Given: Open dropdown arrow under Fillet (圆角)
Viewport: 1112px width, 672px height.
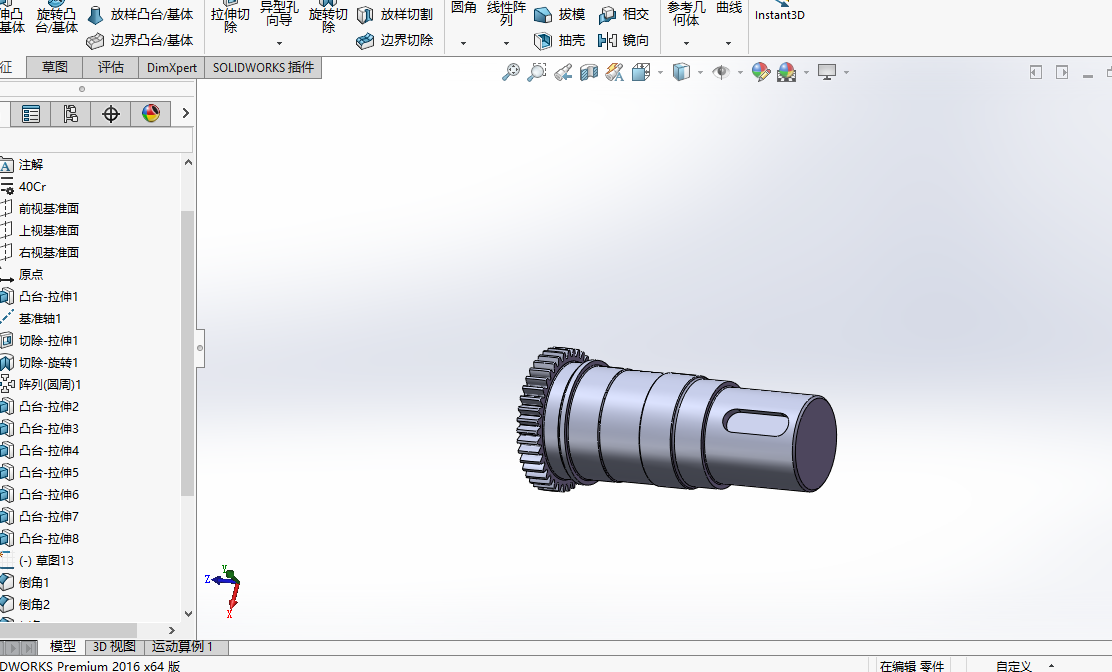Looking at the screenshot, I should (x=464, y=43).
